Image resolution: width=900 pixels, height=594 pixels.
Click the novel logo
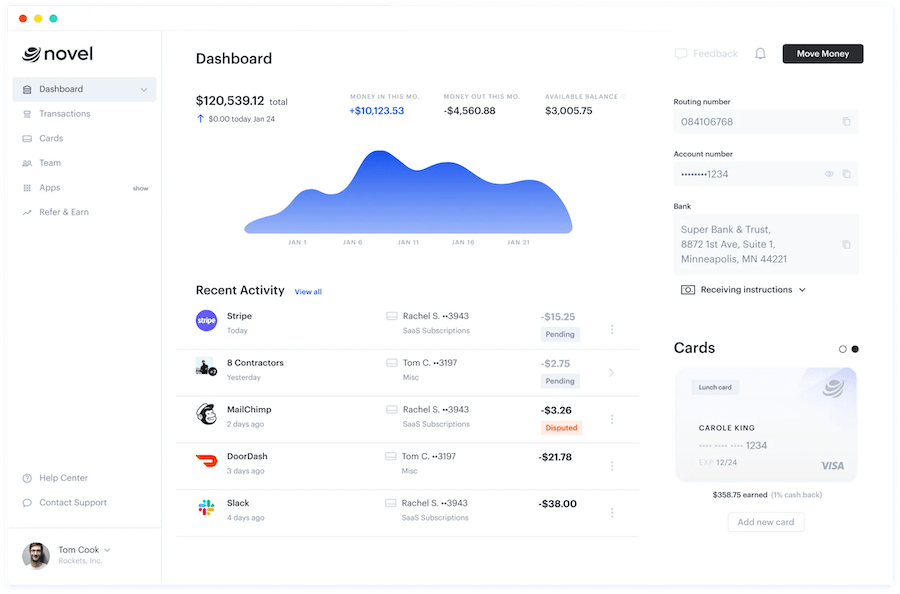coord(58,54)
